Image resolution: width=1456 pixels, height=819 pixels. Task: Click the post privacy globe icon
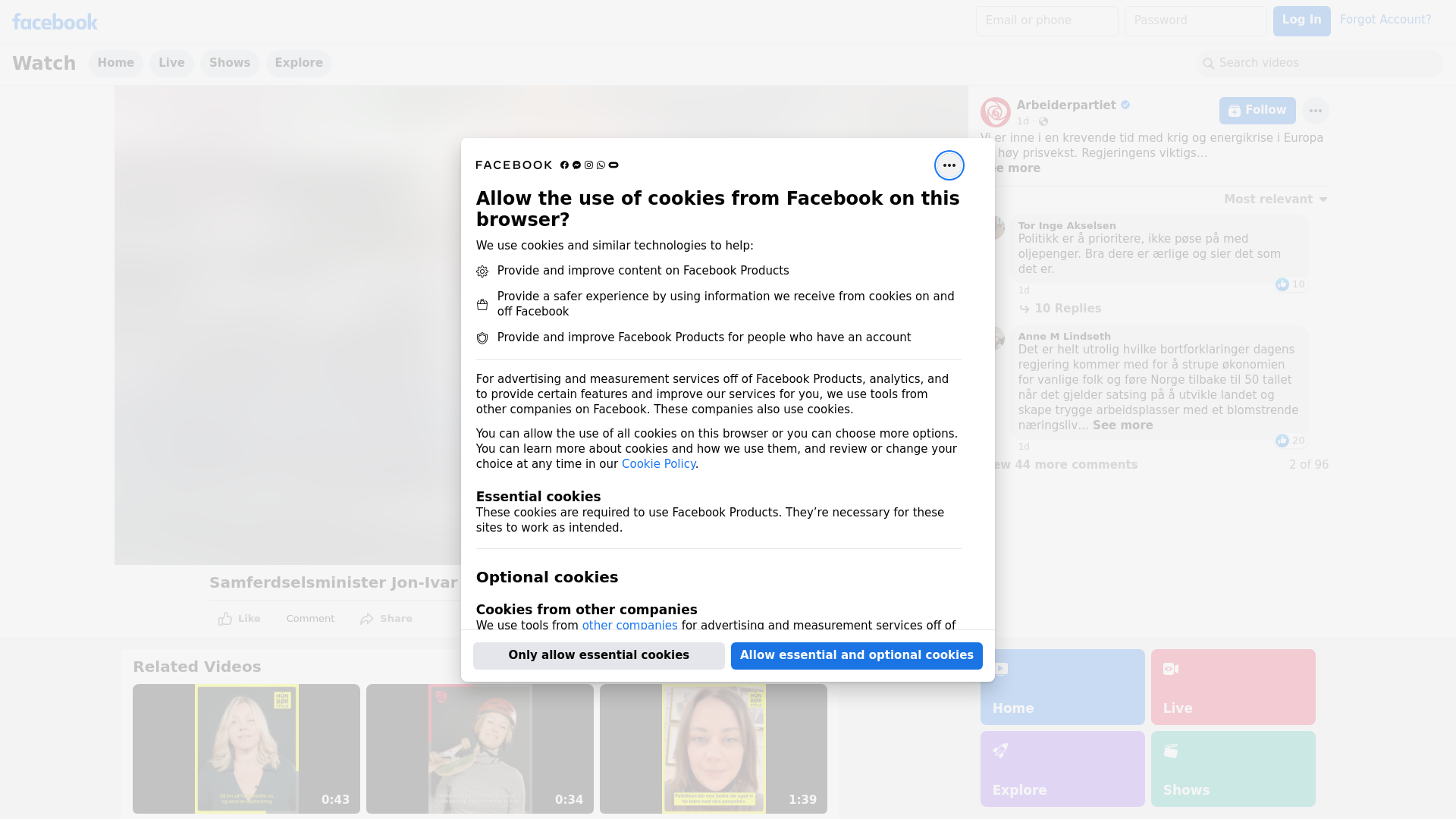[1043, 121]
